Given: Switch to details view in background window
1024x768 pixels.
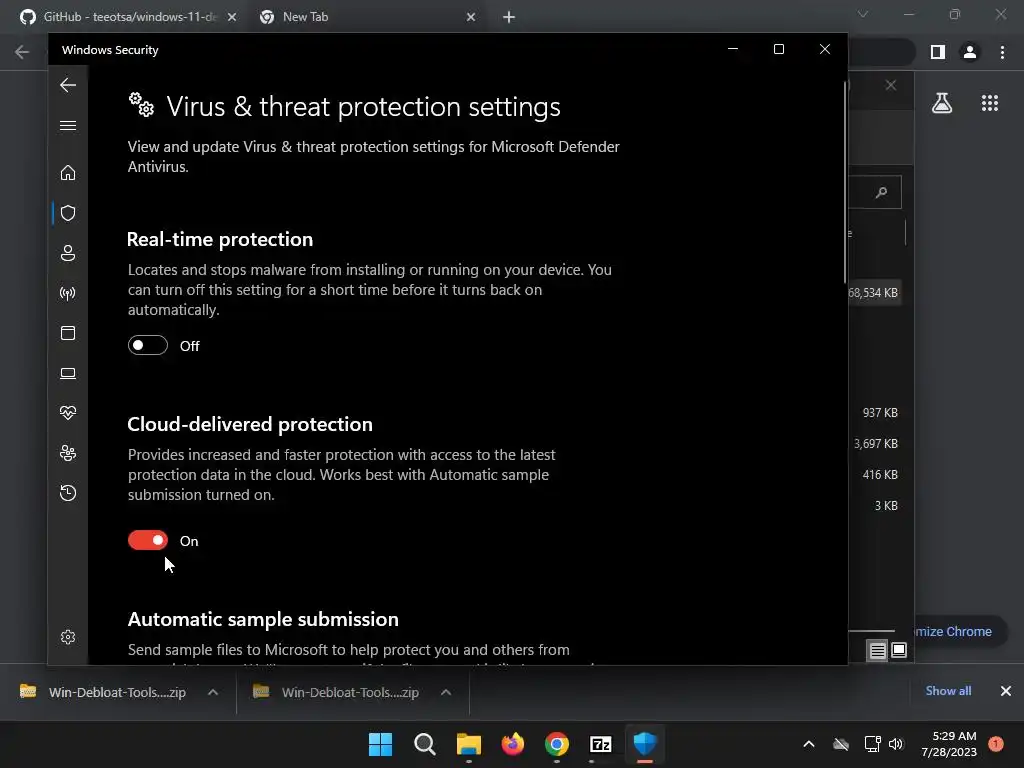Looking at the screenshot, I should tap(877, 650).
